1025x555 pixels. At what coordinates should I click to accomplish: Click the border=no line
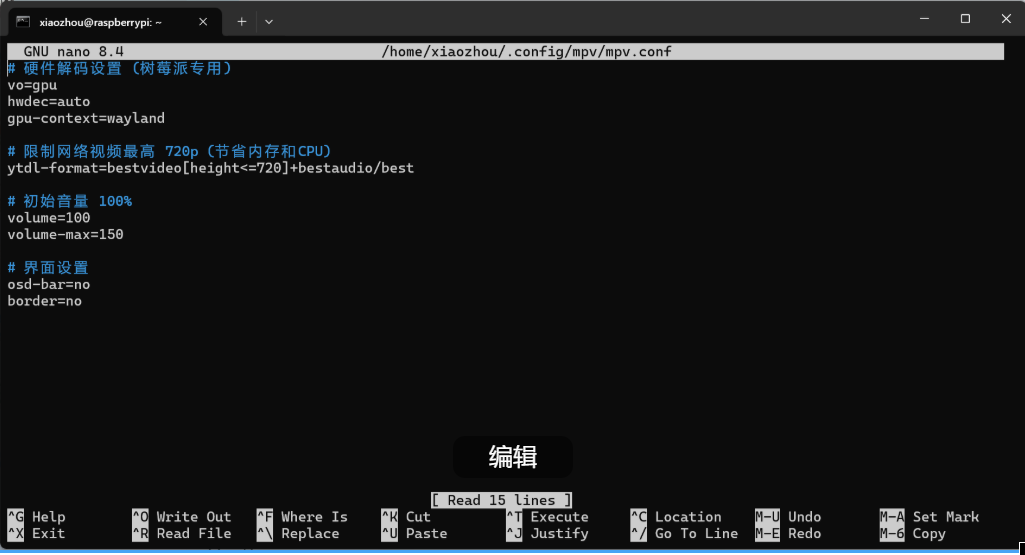pyautogui.click(x=44, y=301)
